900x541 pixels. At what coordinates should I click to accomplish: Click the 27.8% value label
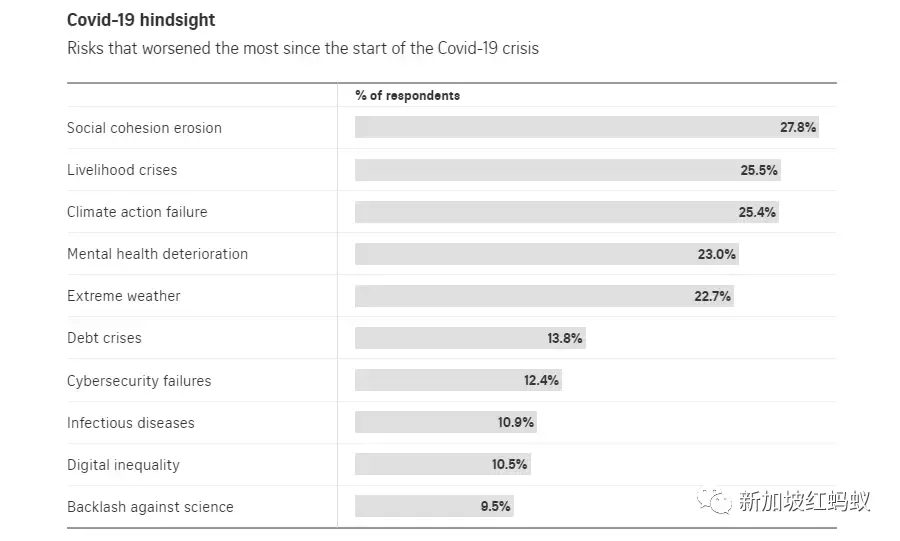(x=798, y=128)
